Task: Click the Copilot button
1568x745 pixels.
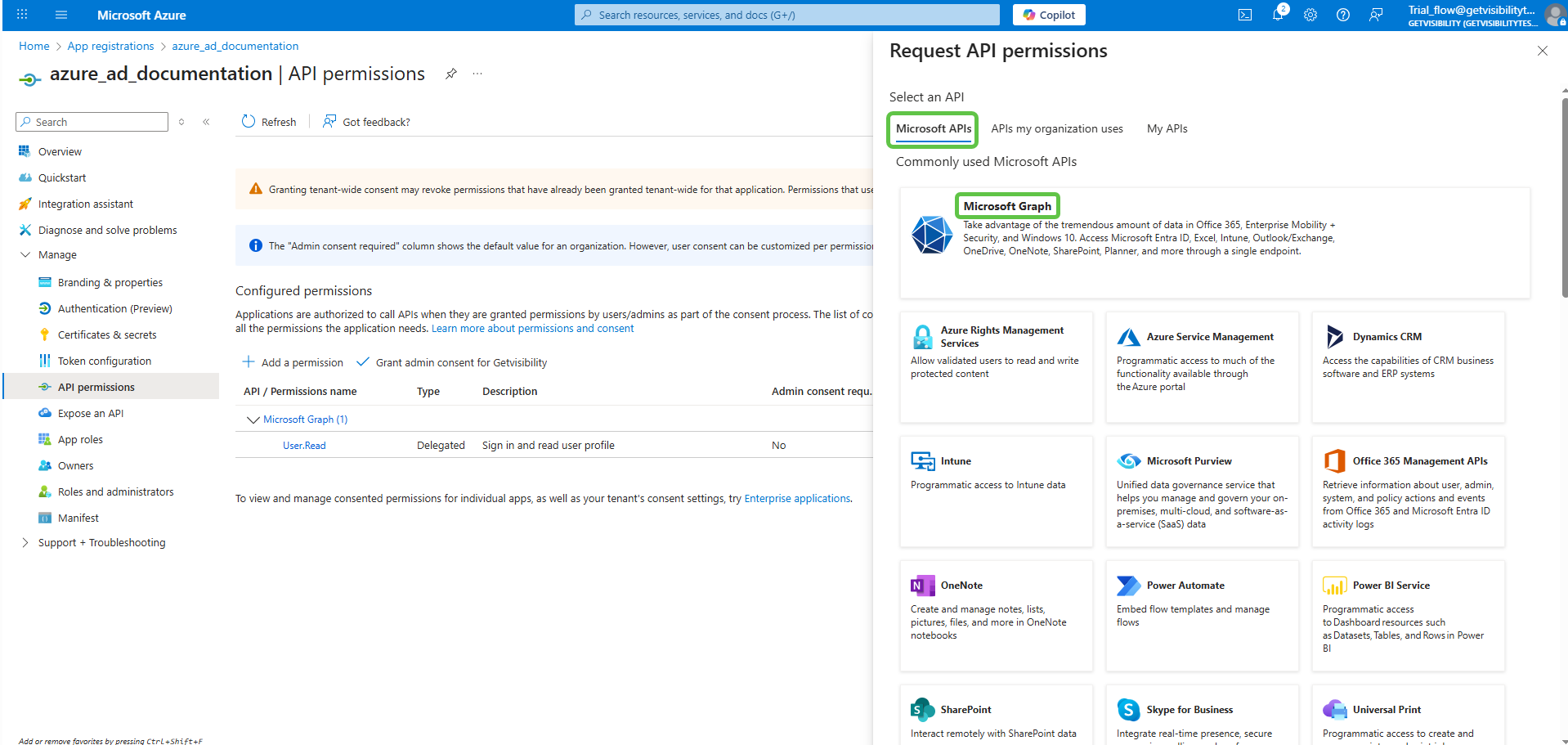Action: 1049,15
